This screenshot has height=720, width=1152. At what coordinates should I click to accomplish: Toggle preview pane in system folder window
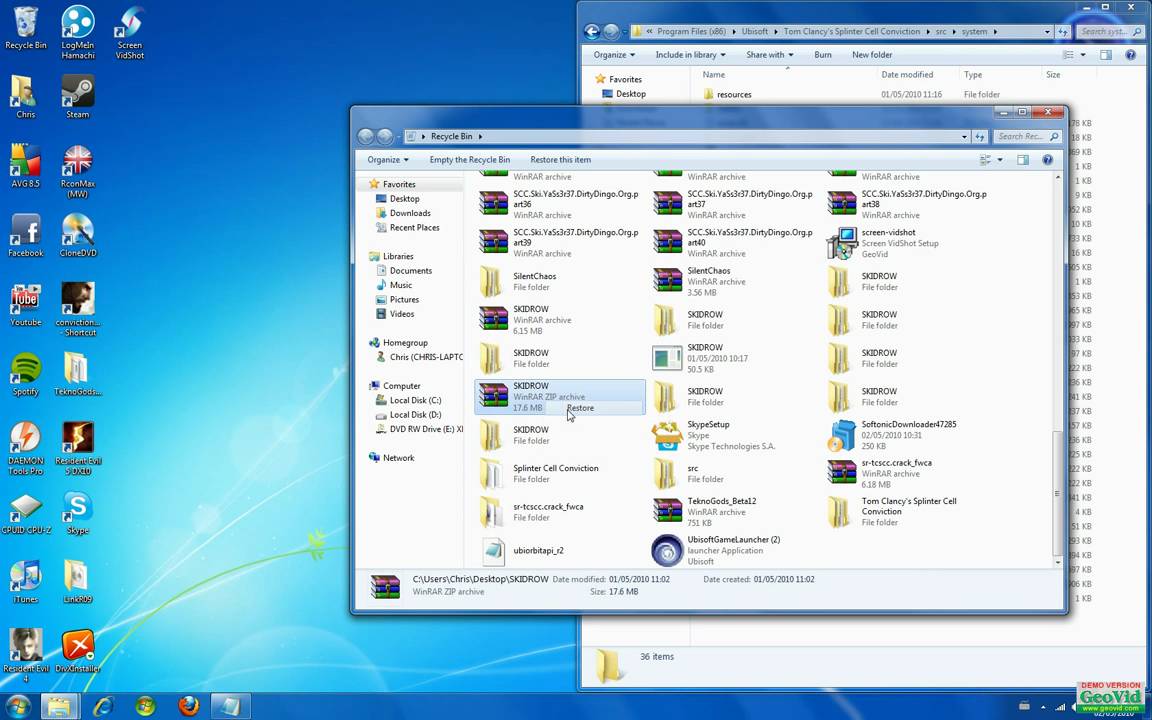click(1106, 55)
